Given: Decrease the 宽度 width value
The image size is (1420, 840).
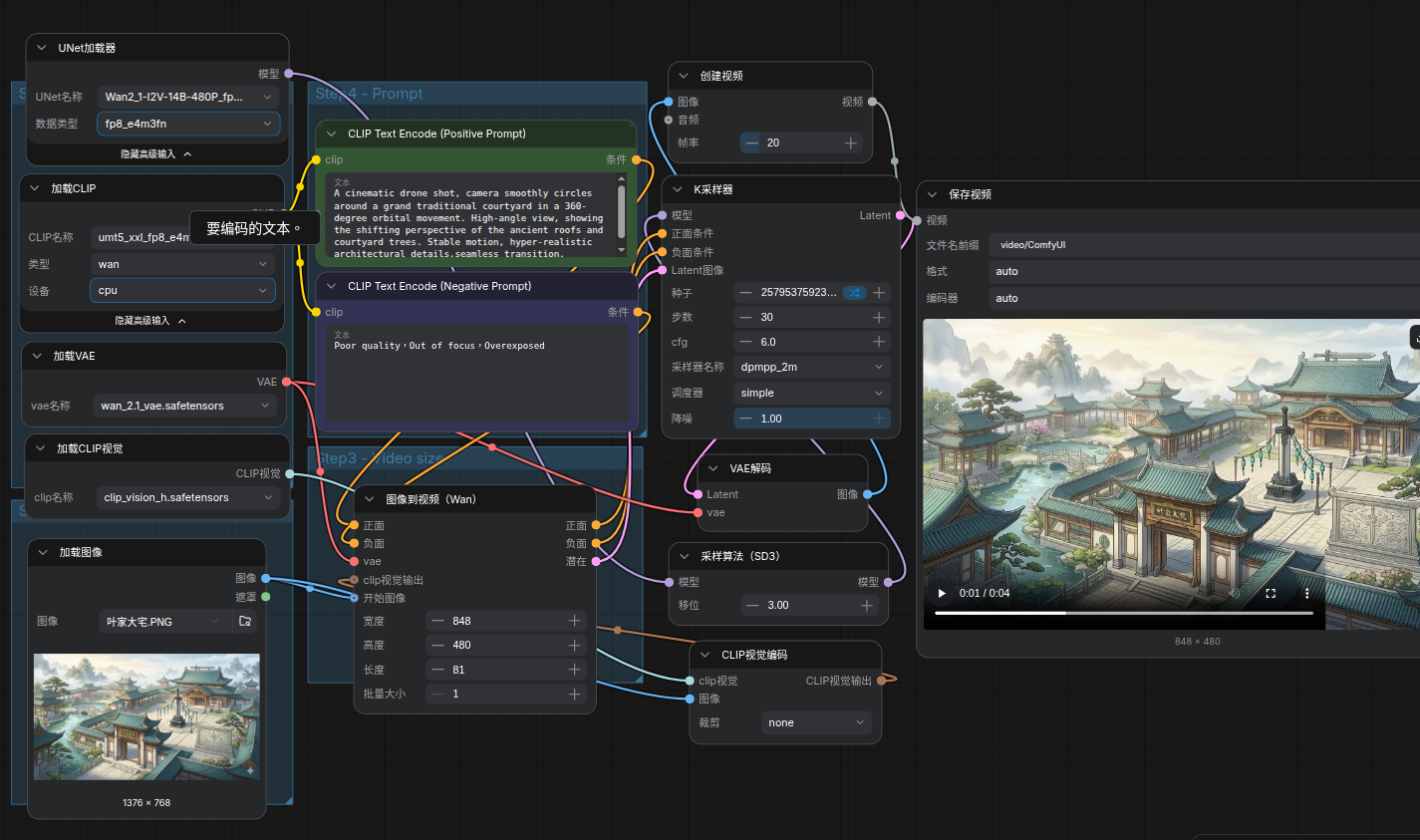Looking at the screenshot, I should [x=436, y=621].
